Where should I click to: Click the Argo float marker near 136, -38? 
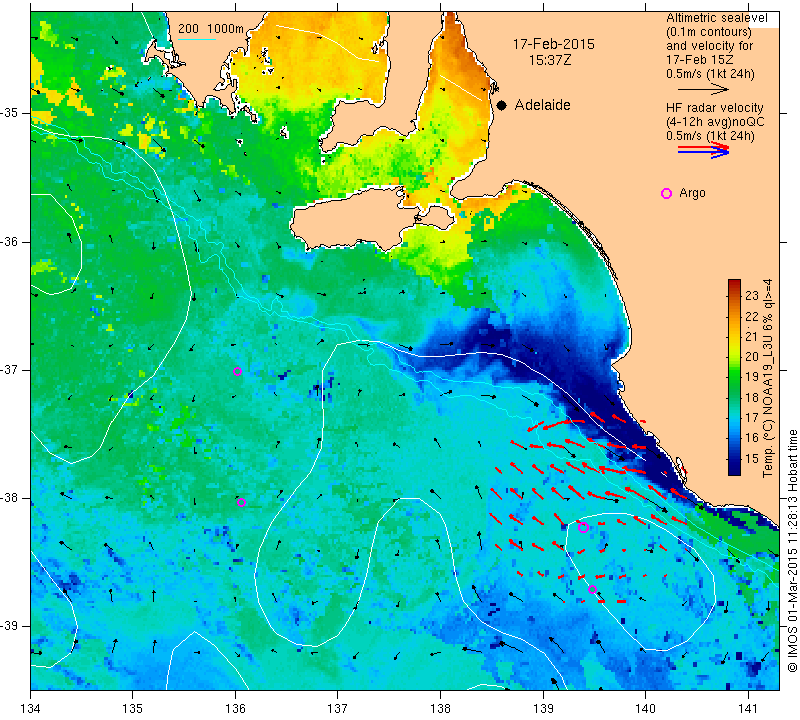point(242,503)
